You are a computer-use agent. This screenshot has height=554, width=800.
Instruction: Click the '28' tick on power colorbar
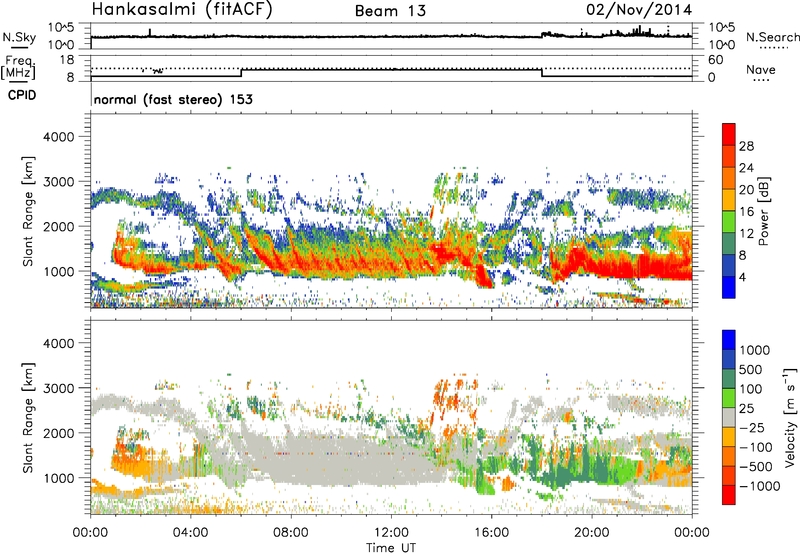pos(746,146)
